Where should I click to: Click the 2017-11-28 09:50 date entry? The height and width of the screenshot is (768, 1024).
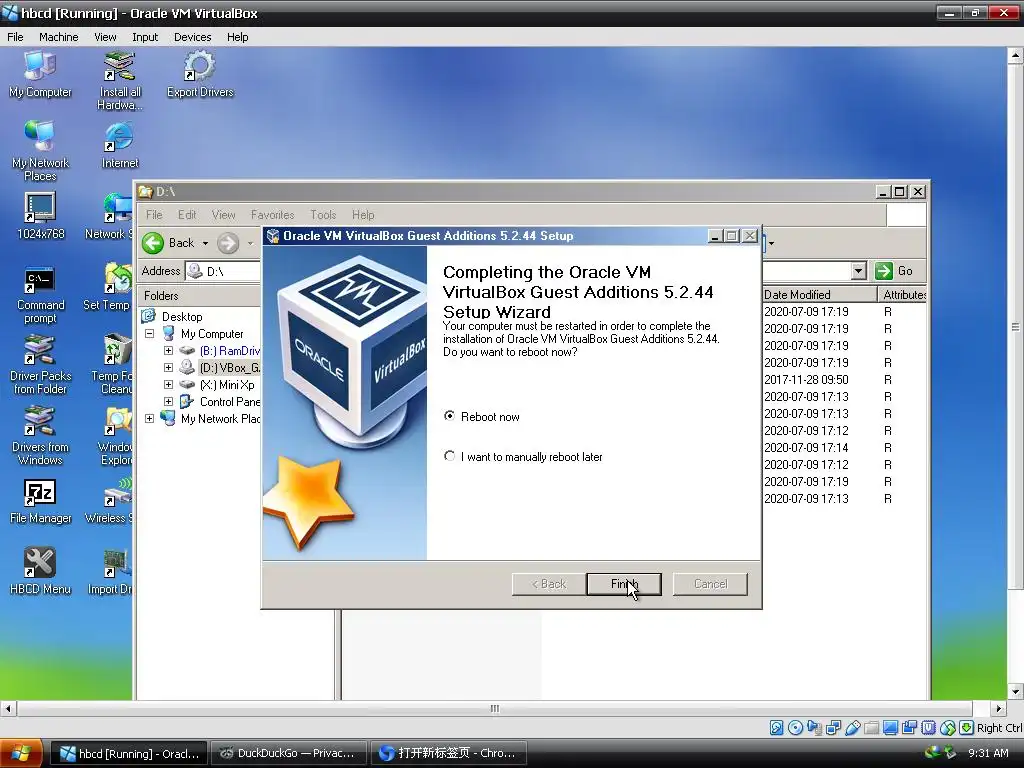[806, 379]
